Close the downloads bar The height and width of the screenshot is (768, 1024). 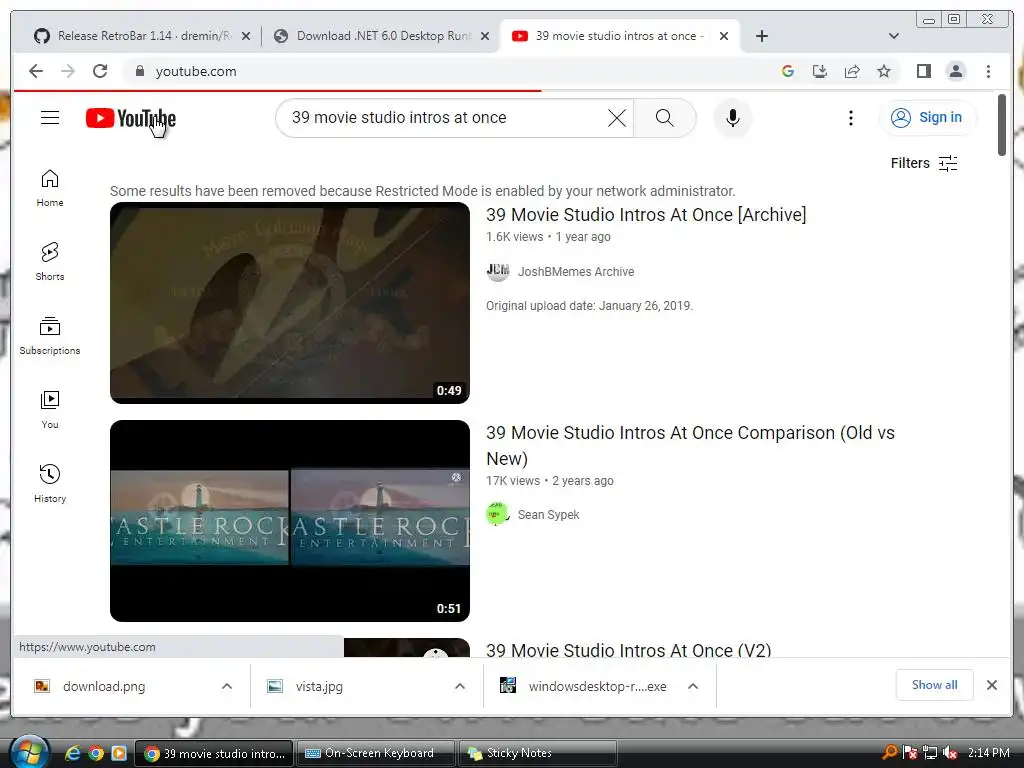pos(991,684)
